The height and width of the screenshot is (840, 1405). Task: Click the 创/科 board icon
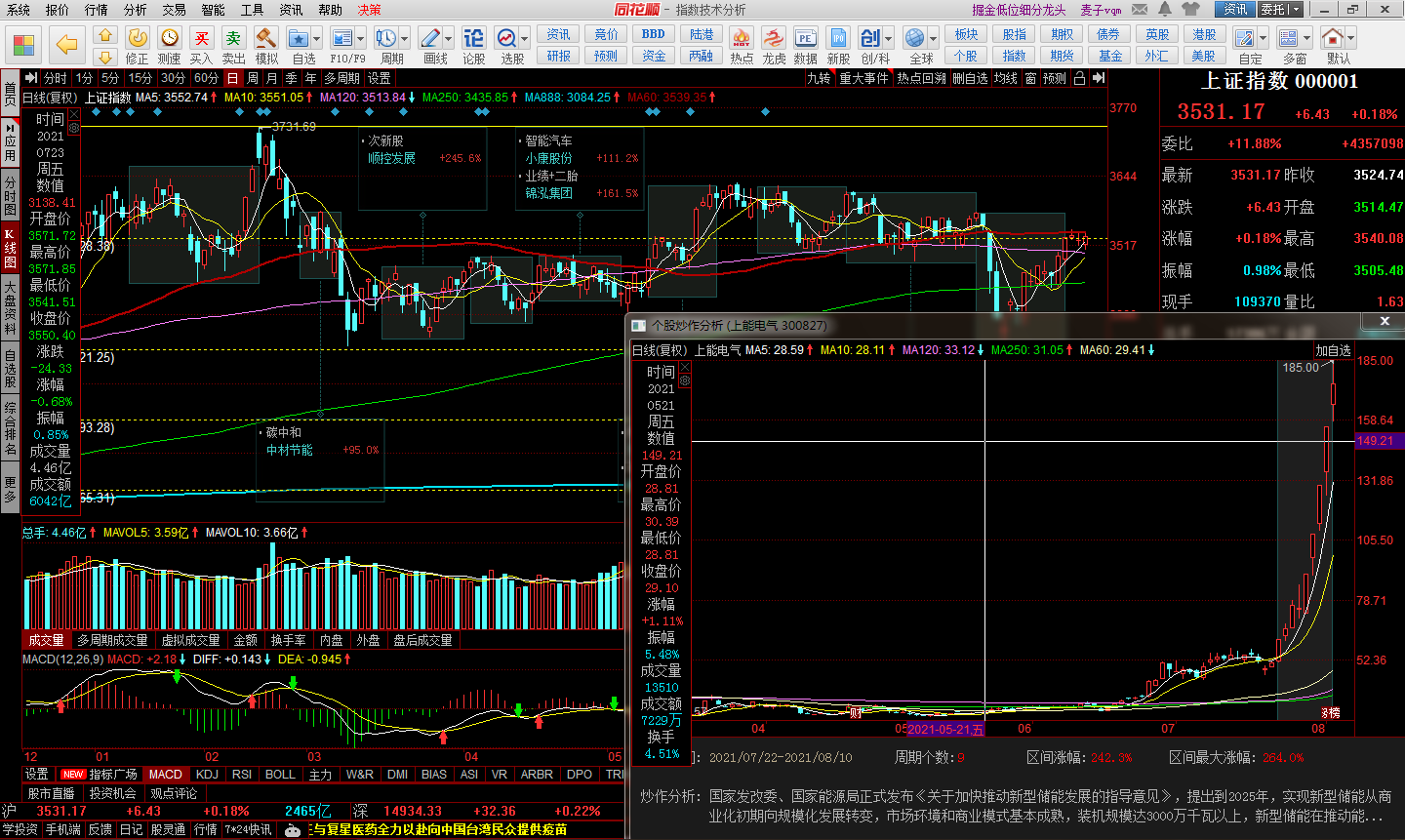pos(870,38)
